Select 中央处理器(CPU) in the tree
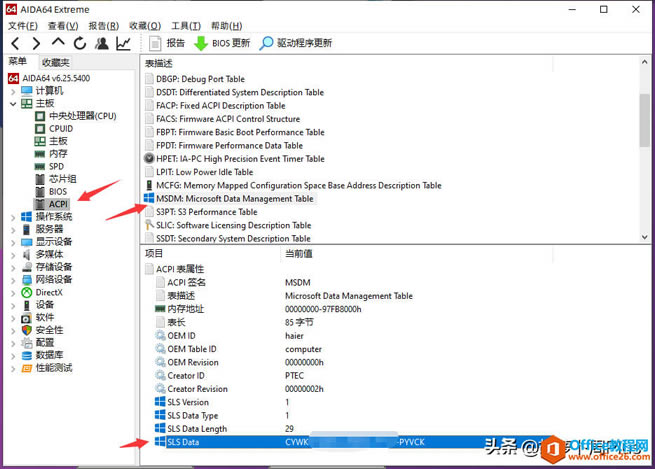655x469 pixels. [x=82, y=116]
